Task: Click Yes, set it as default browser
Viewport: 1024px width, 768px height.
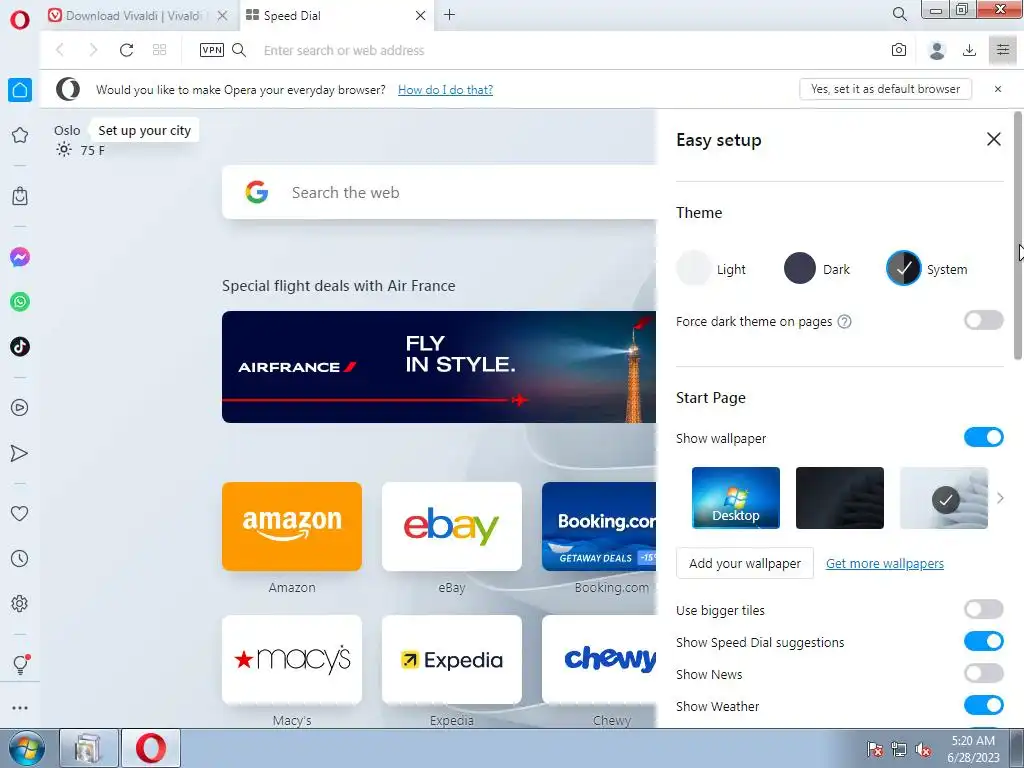Action: [x=885, y=89]
